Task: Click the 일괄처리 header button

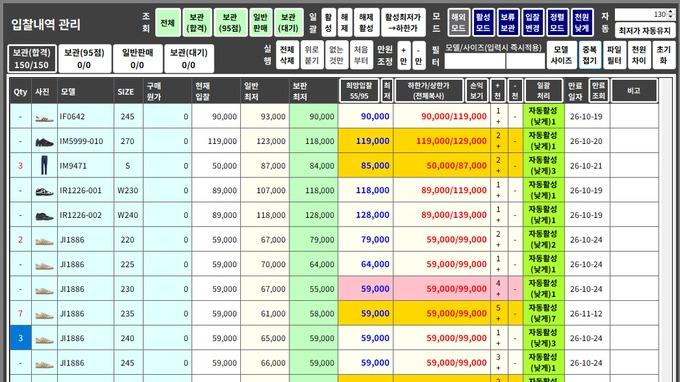Action: coord(543,91)
